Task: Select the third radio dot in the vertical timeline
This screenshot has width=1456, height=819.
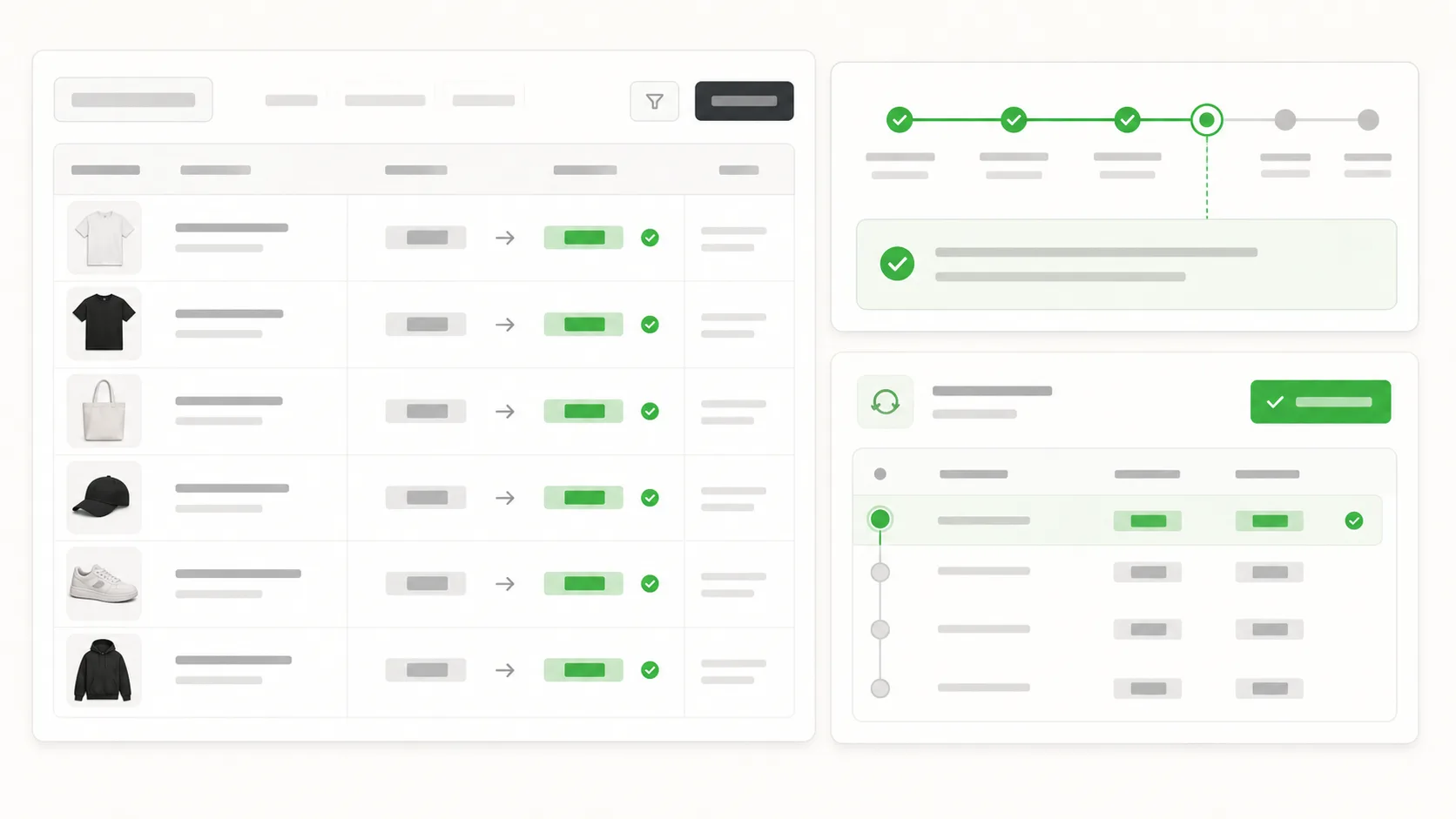Action: click(880, 629)
